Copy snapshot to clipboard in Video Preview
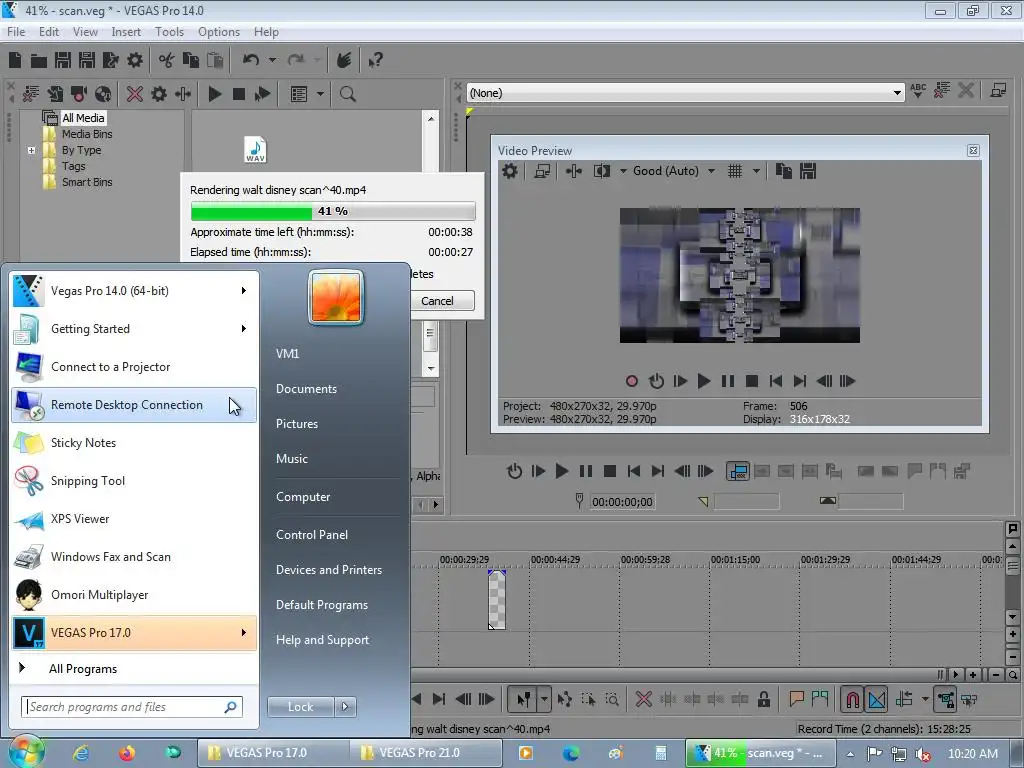Image resolution: width=1024 pixels, height=768 pixels. (x=784, y=171)
